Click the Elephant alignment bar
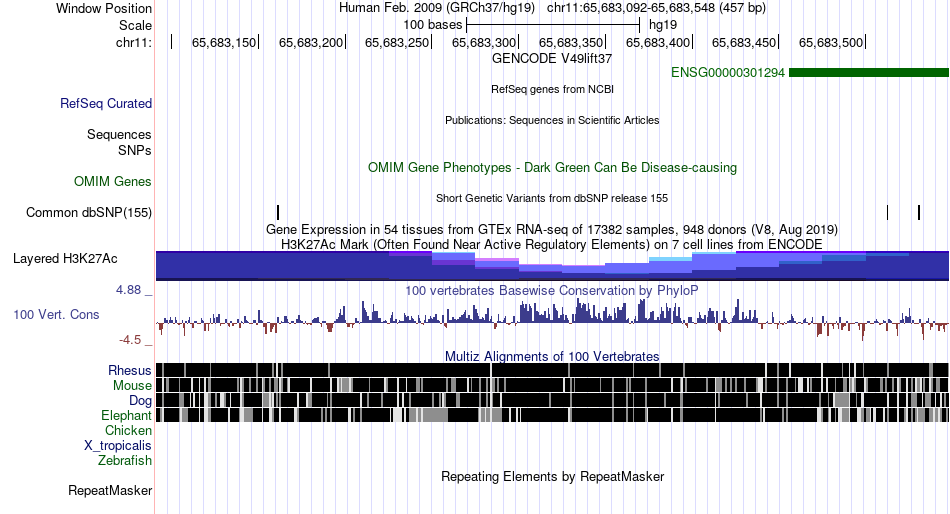The width and height of the screenshot is (950, 514). (x=552, y=415)
